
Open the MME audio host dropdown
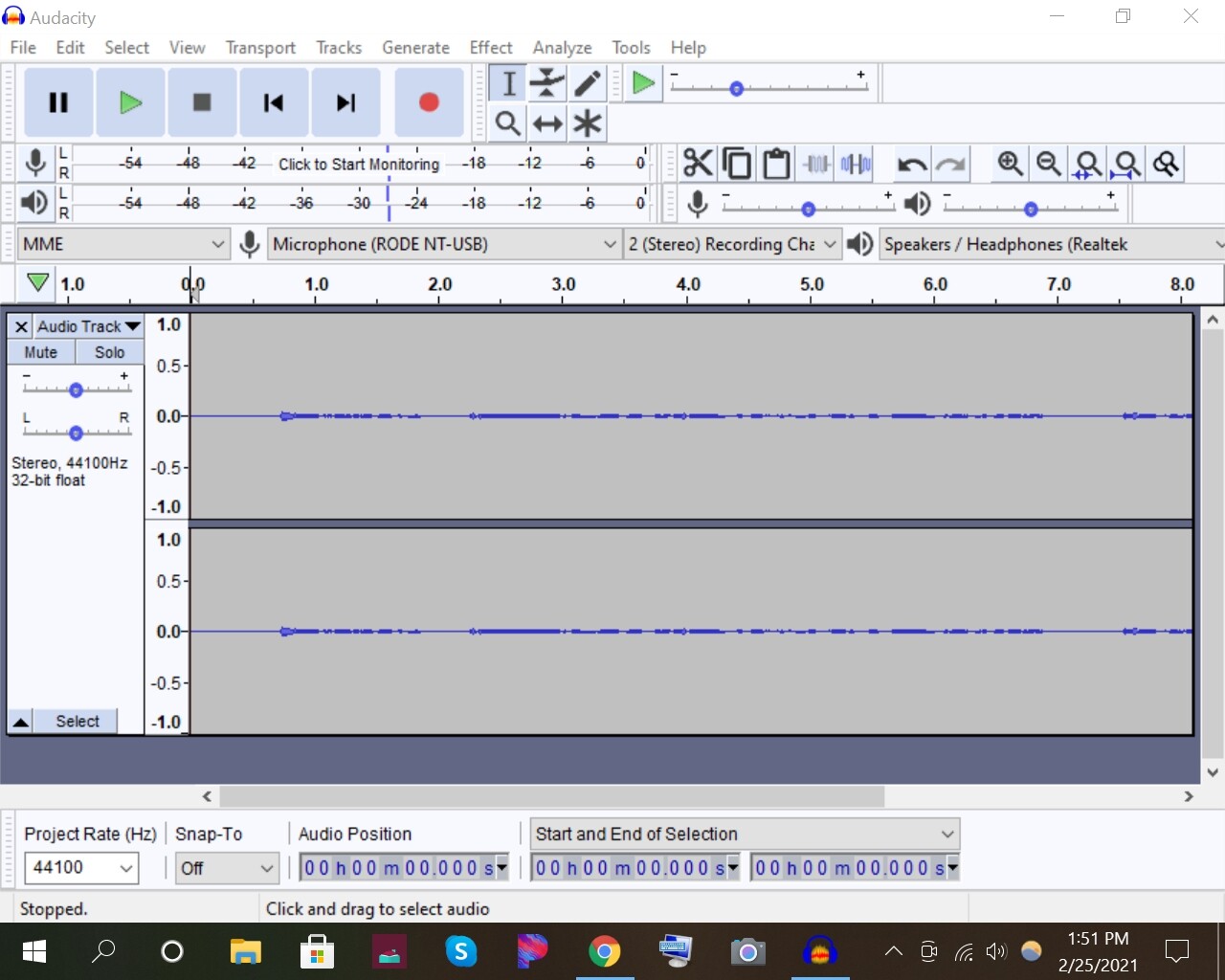[123, 244]
